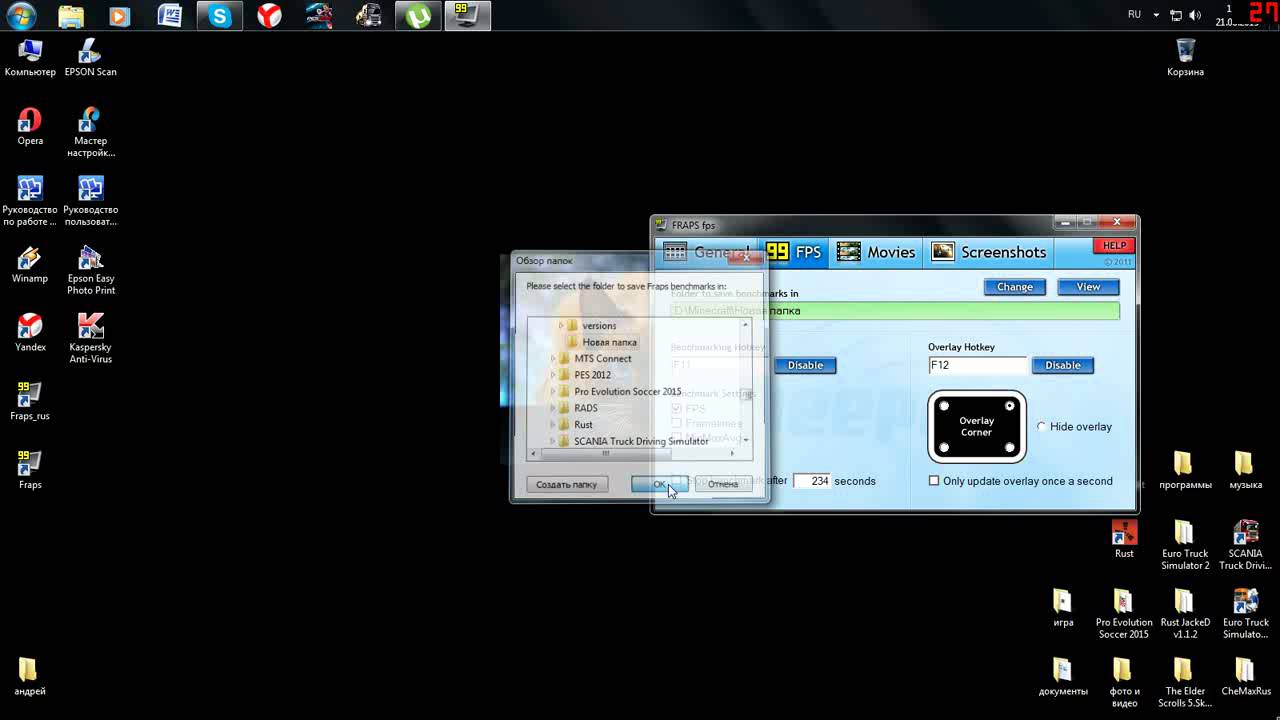Expand the RADS folder node
Image resolution: width=1280 pixels, height=720 pixels.
553,408
